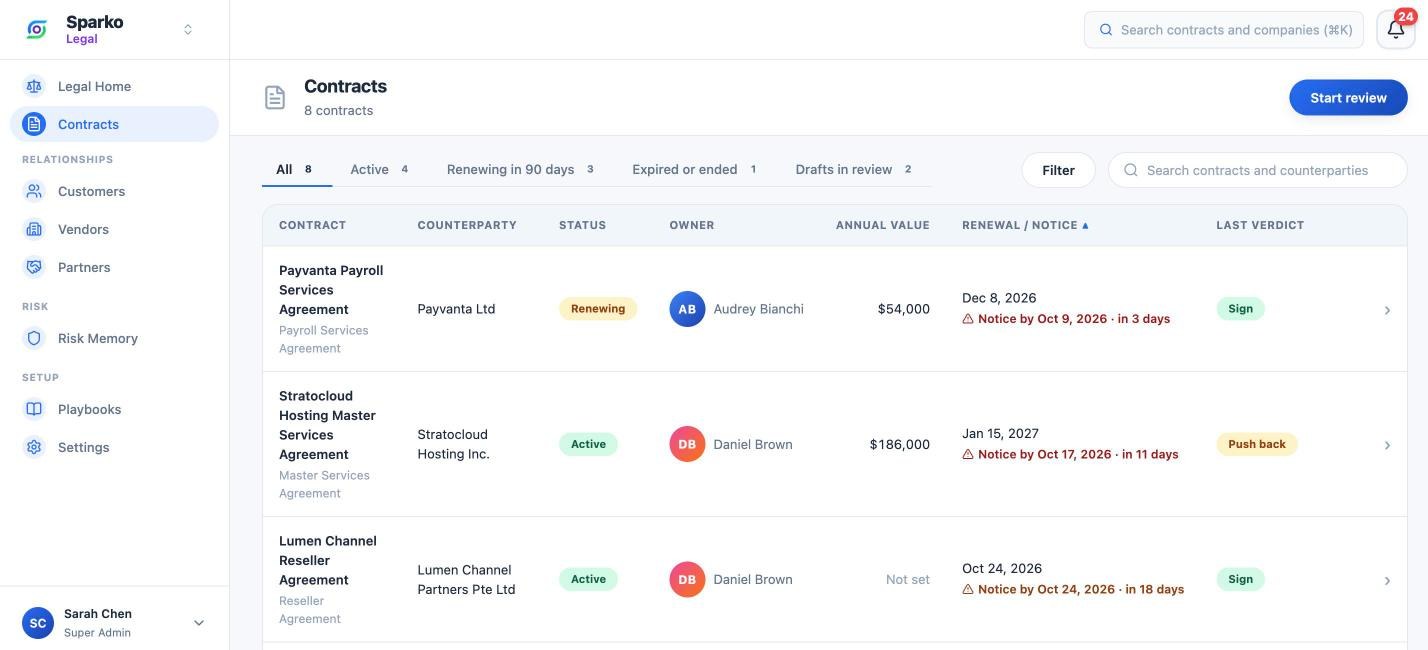The image size is (1428, 650).
Task: Open the Lumen Channel Reseller row chevron
Action: tap(1387, 581)
